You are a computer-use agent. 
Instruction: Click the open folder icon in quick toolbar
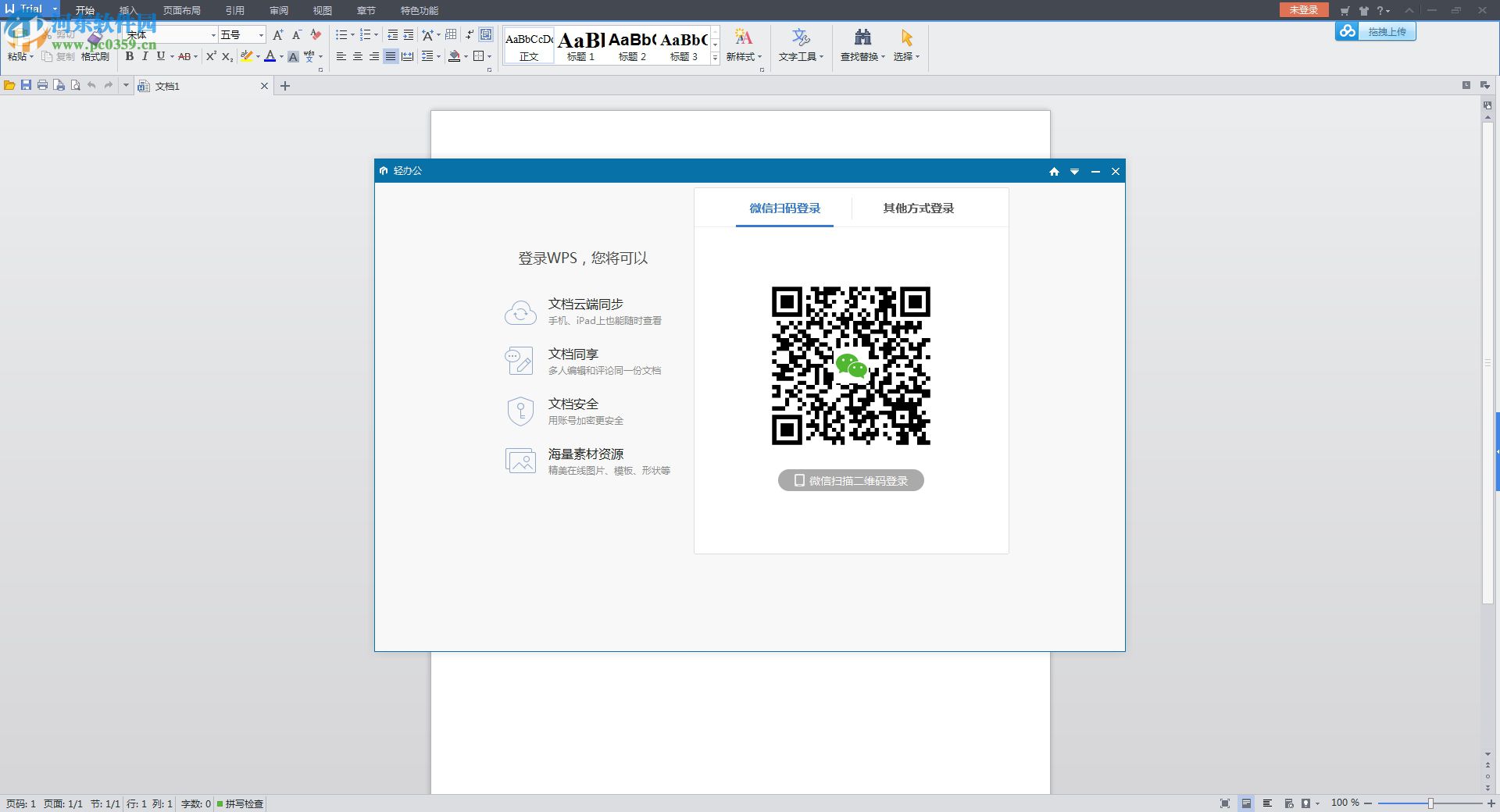[x=9, y=85]
